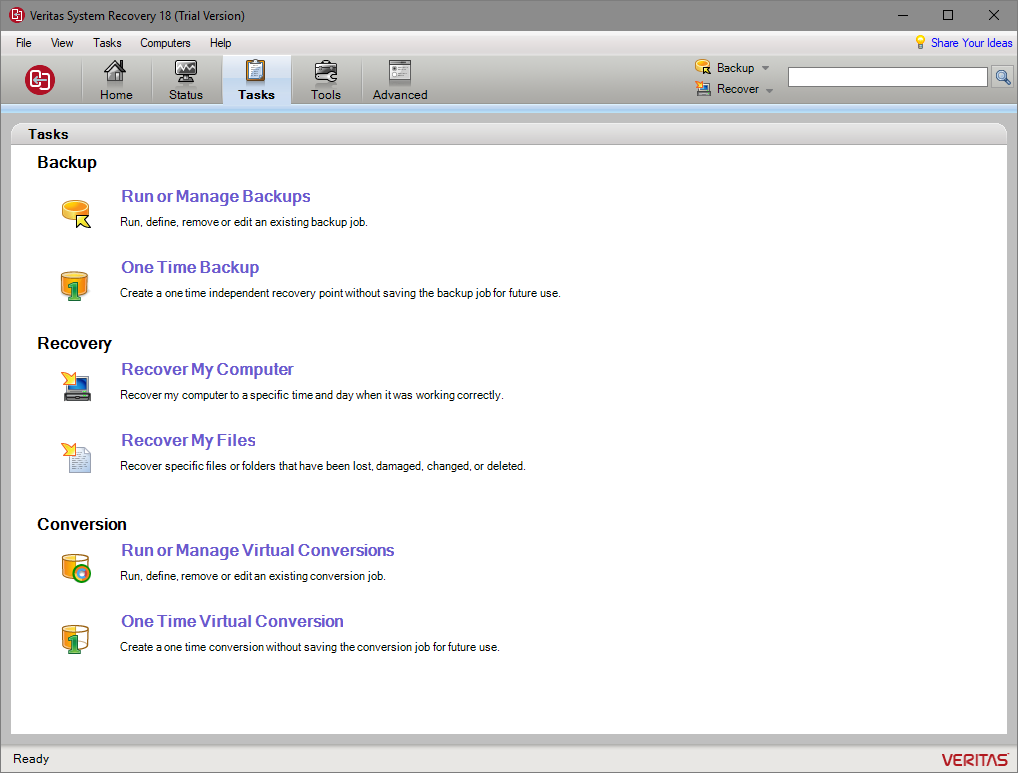Open the Home tab house icon
The width and height of the screenshot is (1018, 773).
(116, 71)
